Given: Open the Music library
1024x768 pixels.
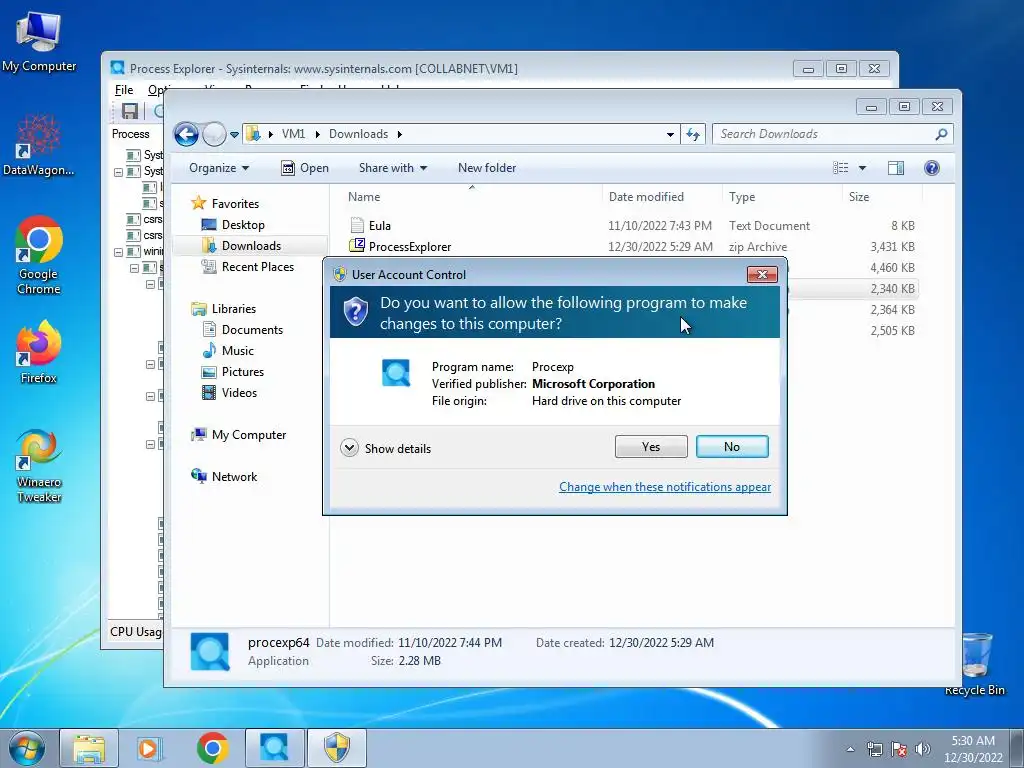Looking at the screenshot, I should tap(238, 351).
